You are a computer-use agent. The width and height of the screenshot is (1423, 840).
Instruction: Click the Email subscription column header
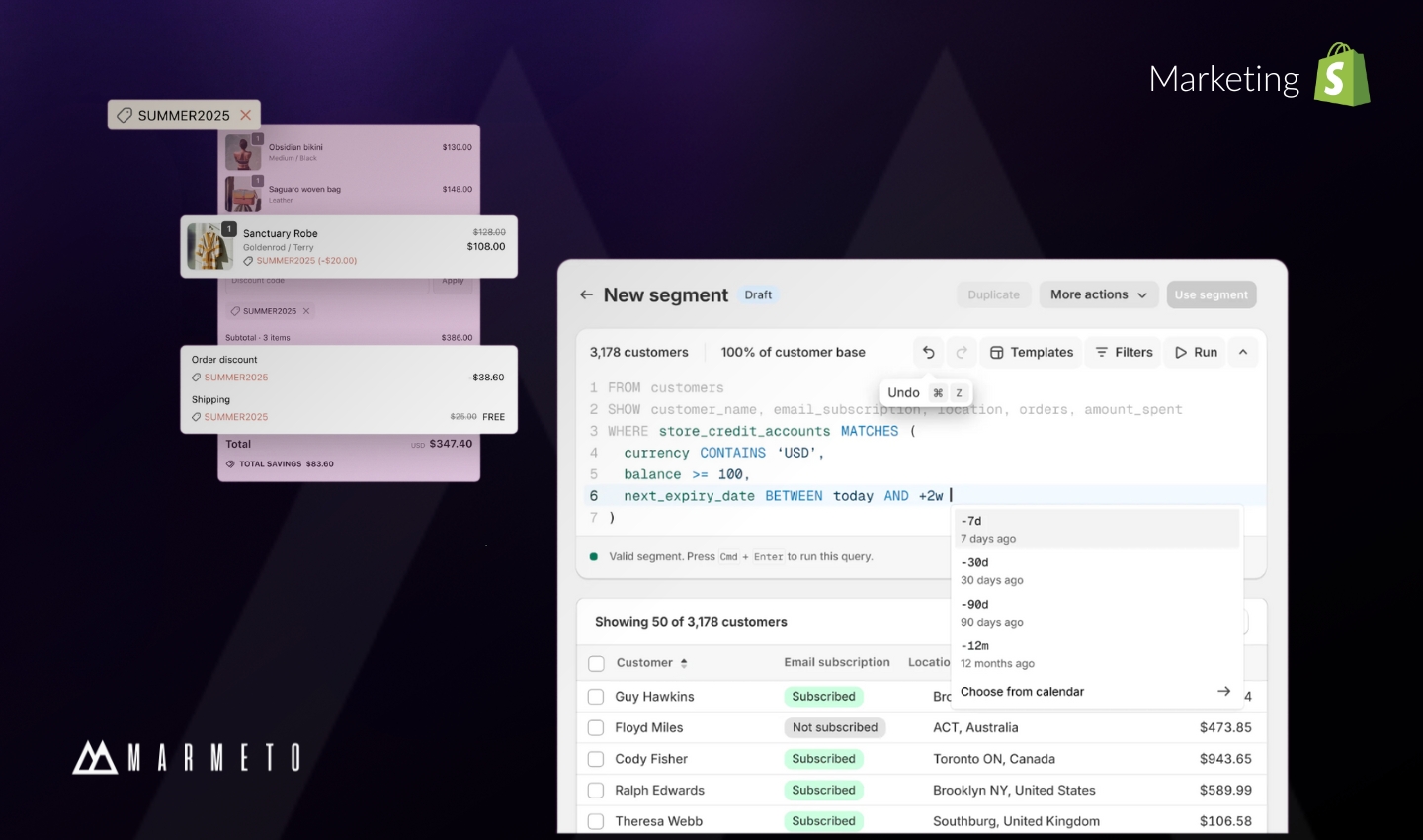[x=837, y=662]
